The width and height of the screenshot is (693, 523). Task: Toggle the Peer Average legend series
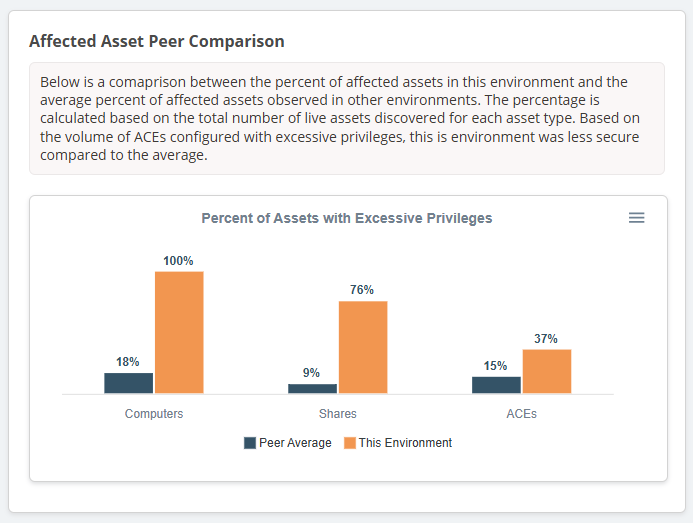[295, 443]
